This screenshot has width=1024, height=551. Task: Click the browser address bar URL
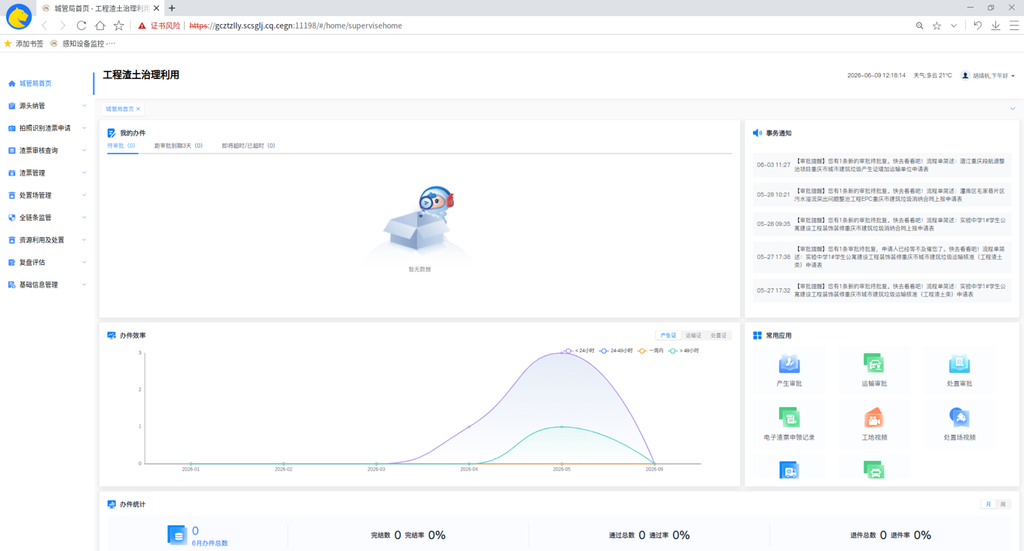click(295, 25)
